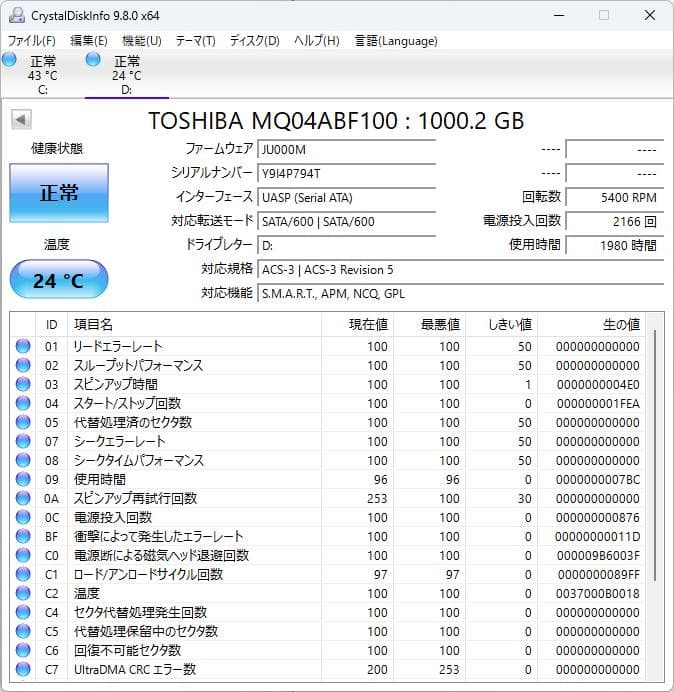Click raw value 000009B6003F
The width and height of the screenshot is (674, 692).
click(x=598, y=555)
